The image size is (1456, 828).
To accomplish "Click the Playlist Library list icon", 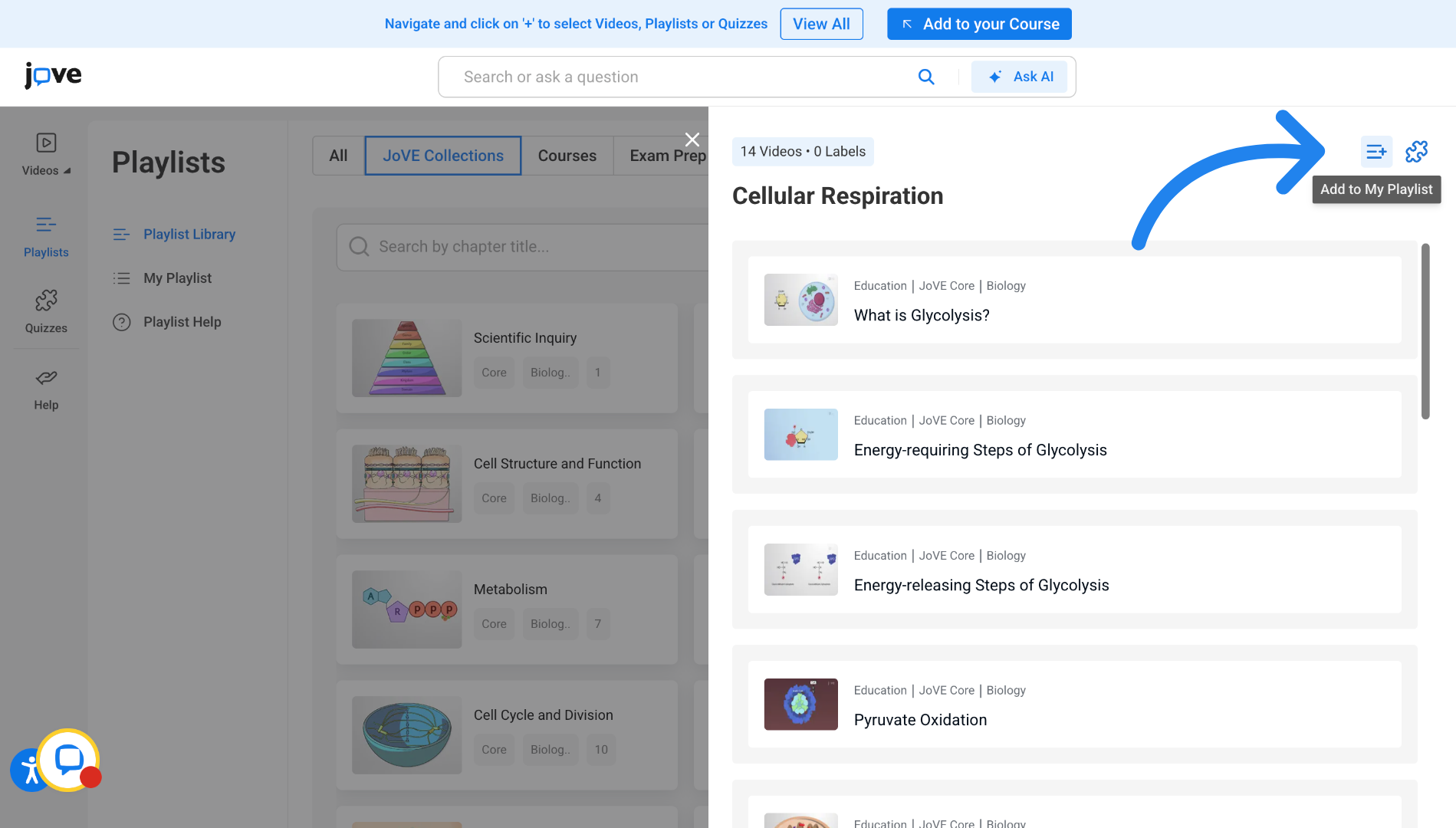I will pos(121,235).
